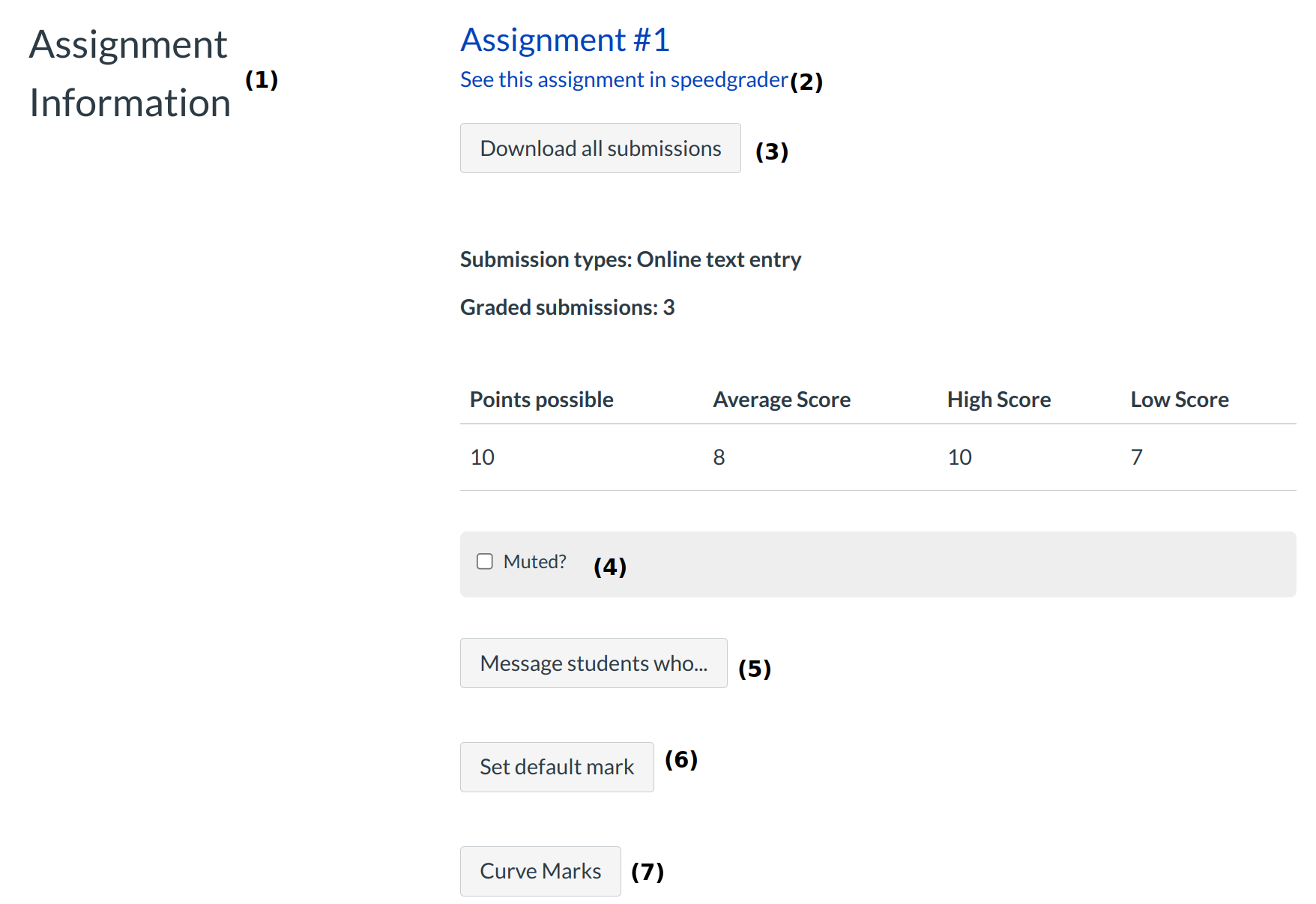Click the High Score value 10
The width and height of the screenshot is (1316, 904).
959,457
